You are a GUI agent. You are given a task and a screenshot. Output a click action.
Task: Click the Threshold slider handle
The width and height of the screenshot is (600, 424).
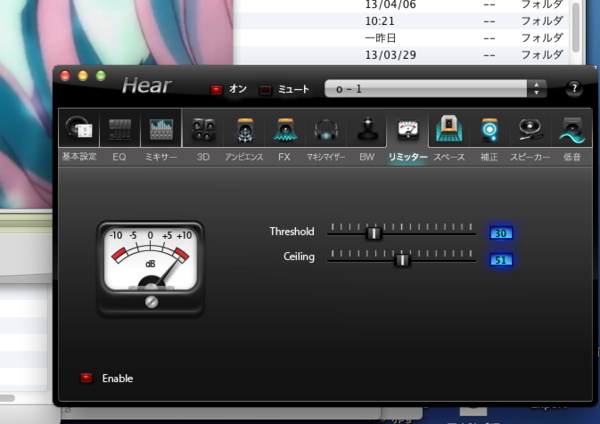pos(373,233)
